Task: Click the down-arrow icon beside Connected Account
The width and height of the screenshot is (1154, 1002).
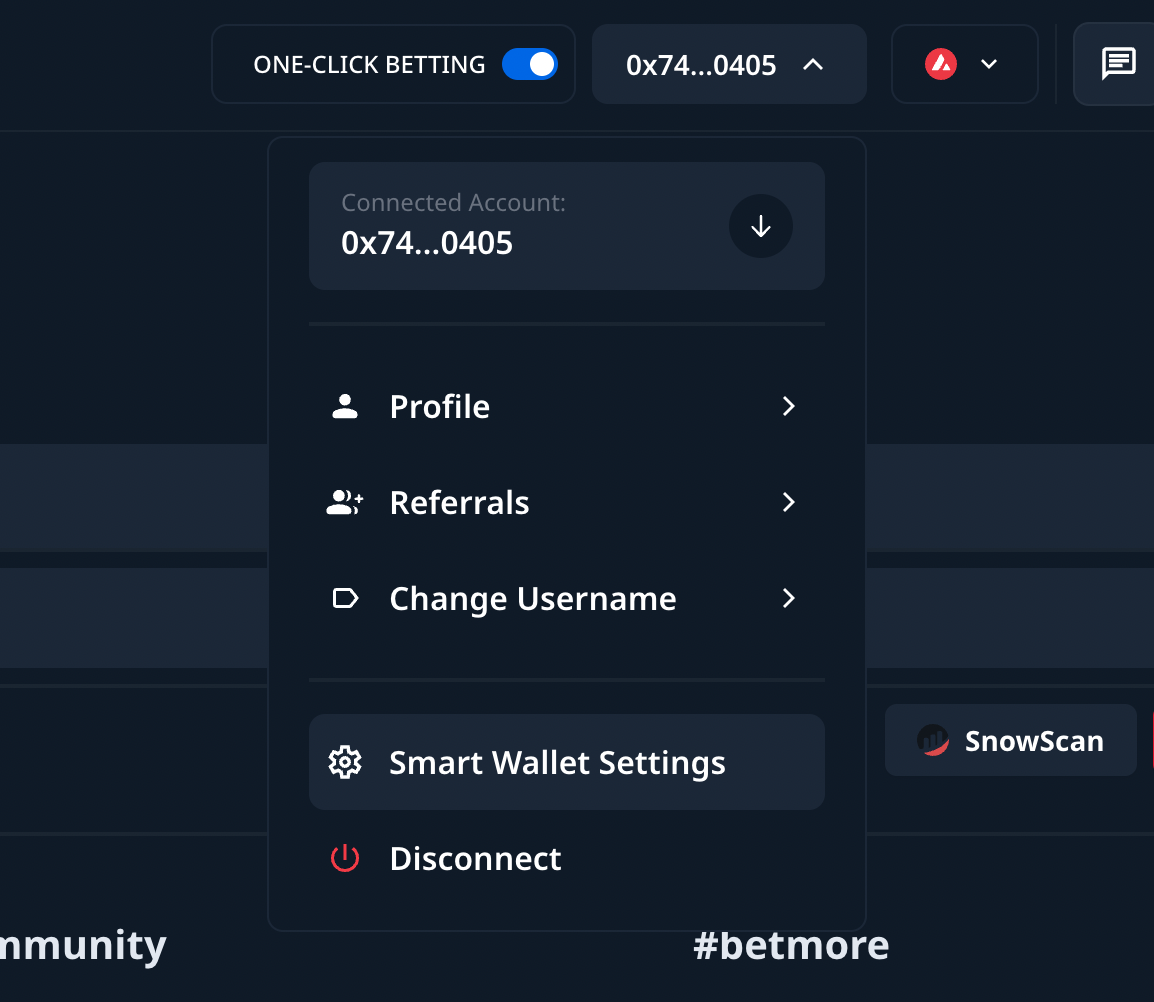Action: click(x=761, y=227)
